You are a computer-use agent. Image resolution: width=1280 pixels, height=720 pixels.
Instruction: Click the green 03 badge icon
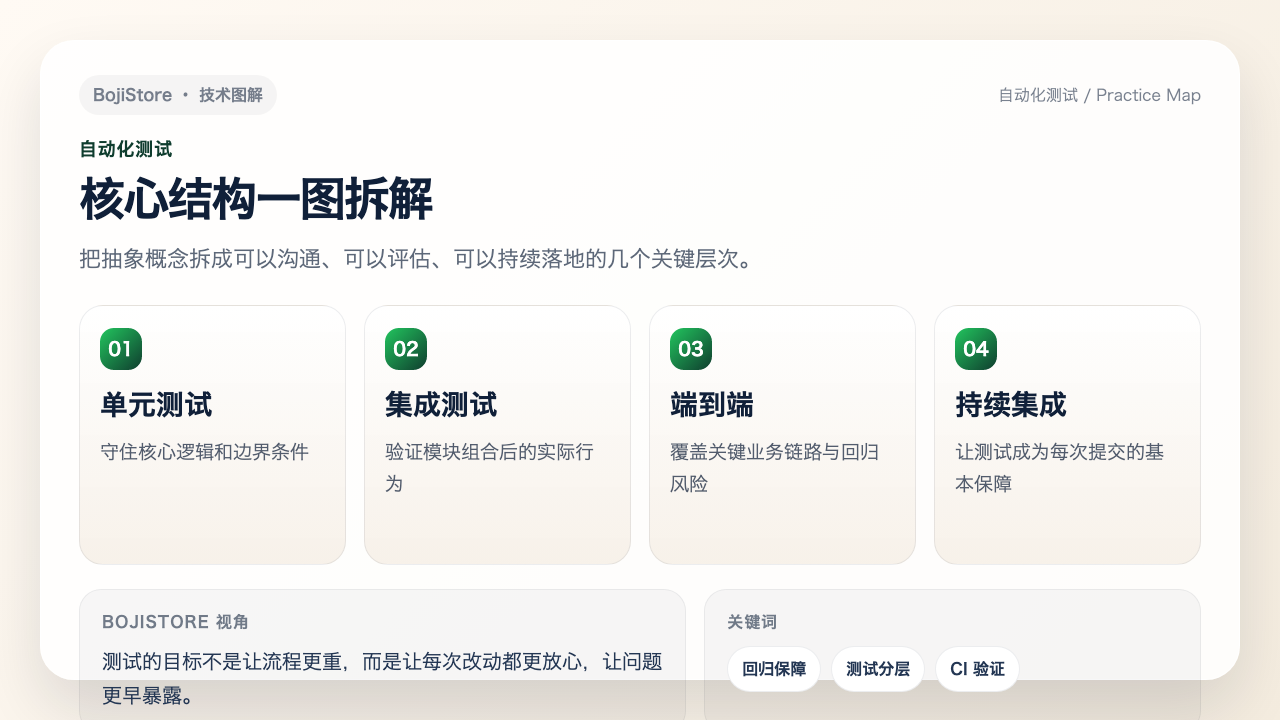point(690,348)
